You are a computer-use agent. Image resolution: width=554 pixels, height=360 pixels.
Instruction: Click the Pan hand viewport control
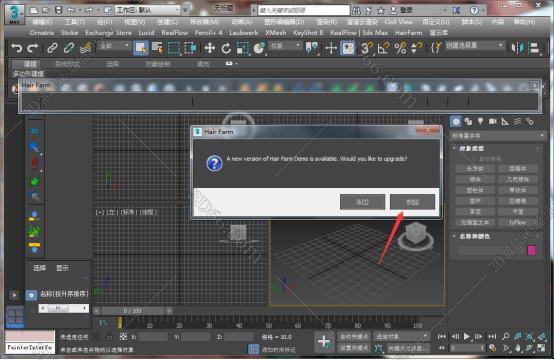tap(517, 348)
